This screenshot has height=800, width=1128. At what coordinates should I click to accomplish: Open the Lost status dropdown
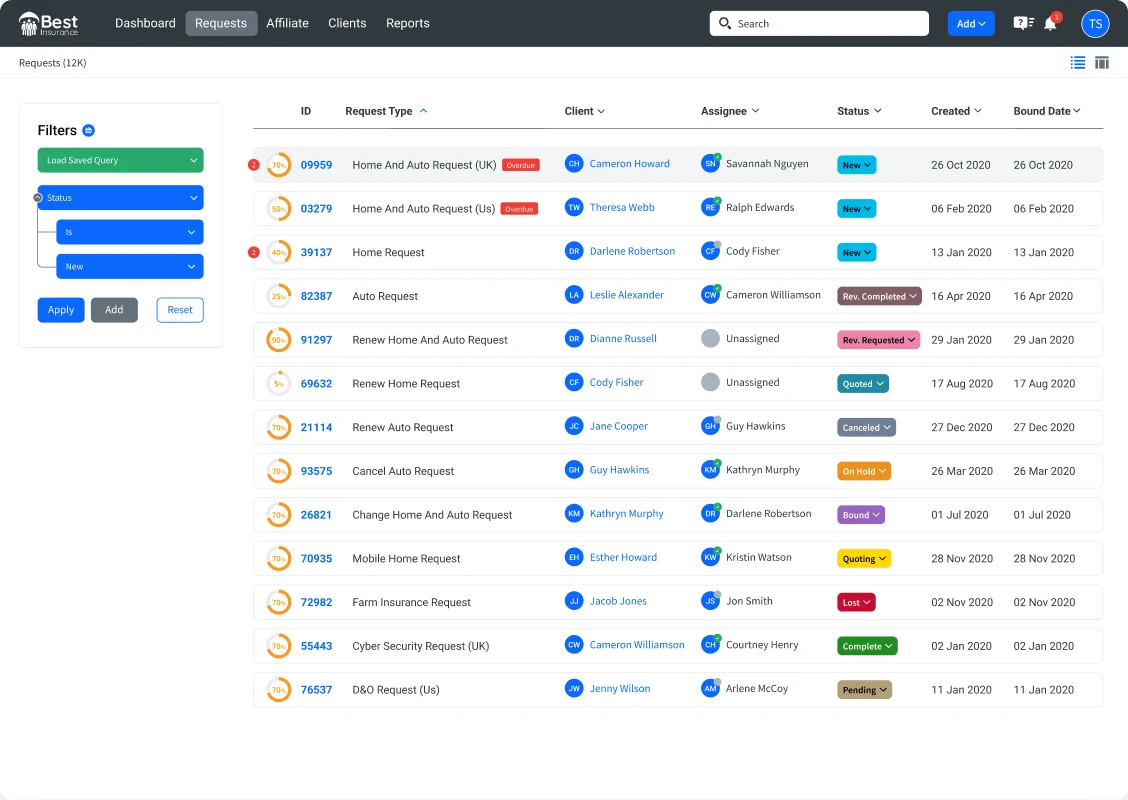856,602
